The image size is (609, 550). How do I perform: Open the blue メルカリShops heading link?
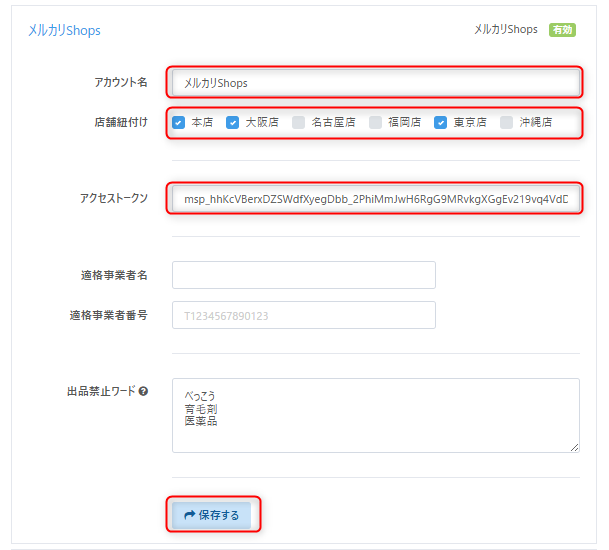pos(64,30)
